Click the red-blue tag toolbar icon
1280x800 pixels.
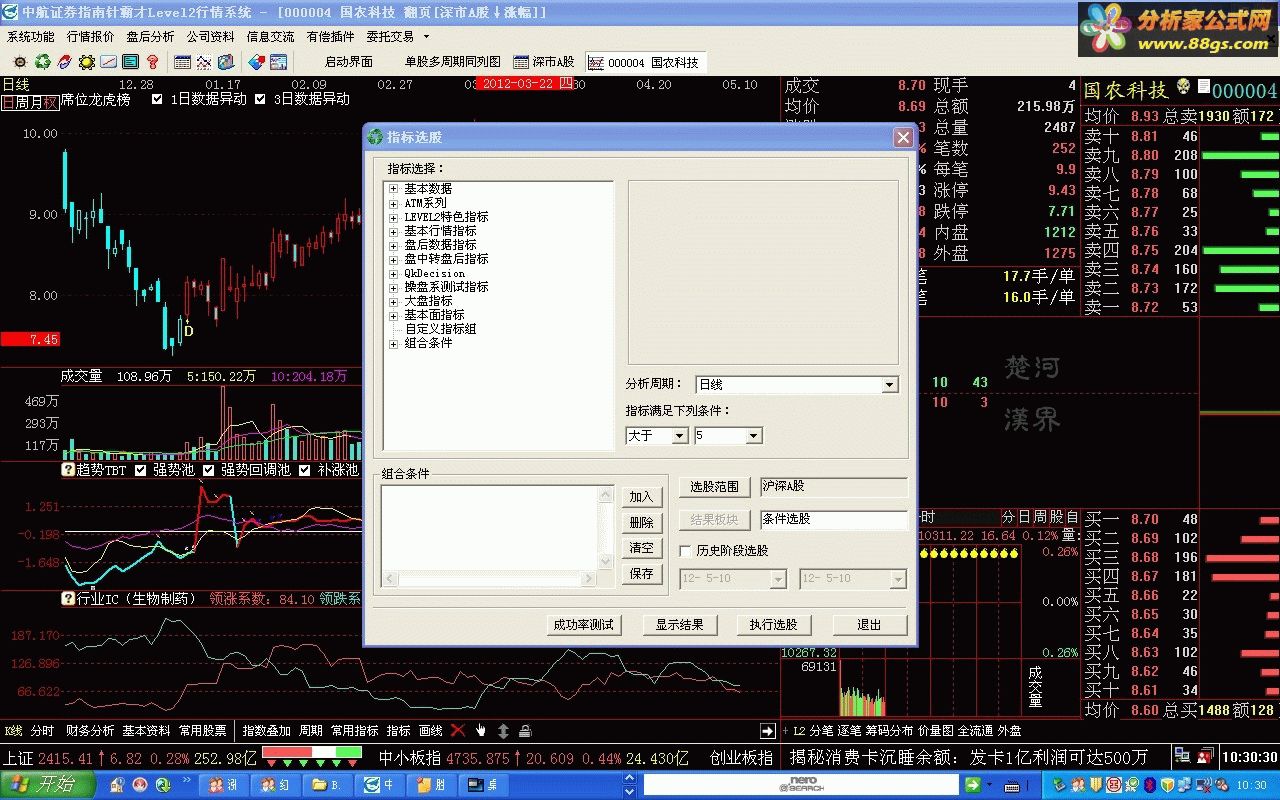click(256, 62)
